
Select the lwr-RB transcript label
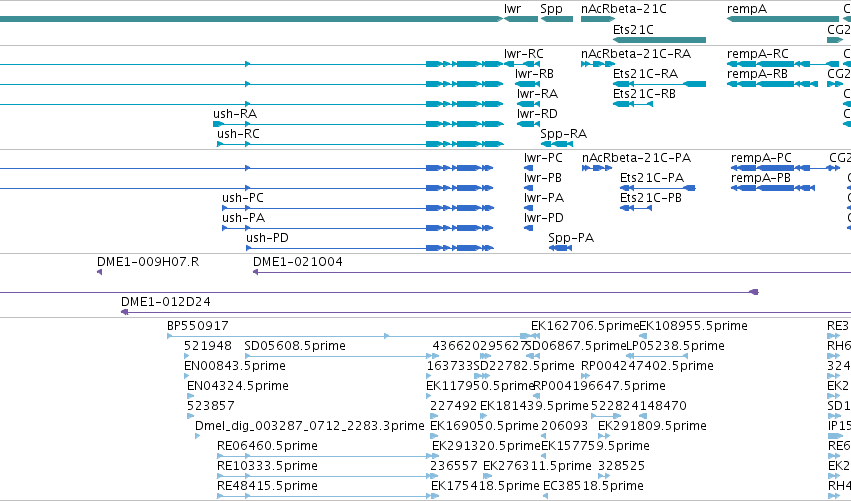(x=534, y=74)
